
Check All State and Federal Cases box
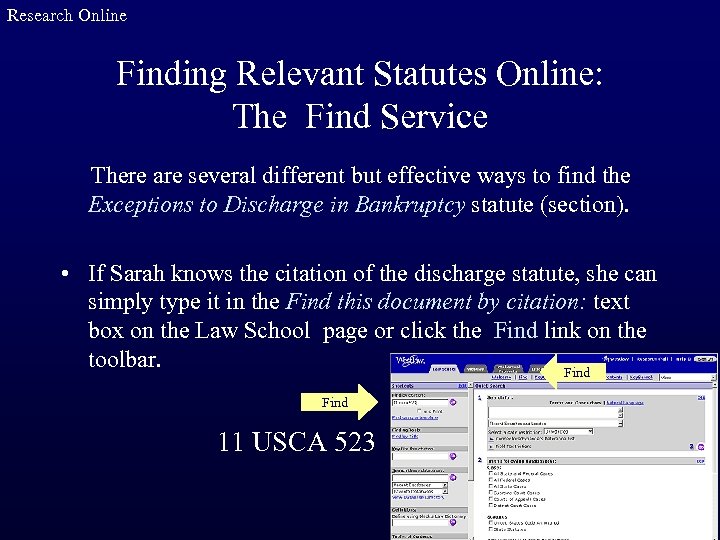(x=491, y=473)
